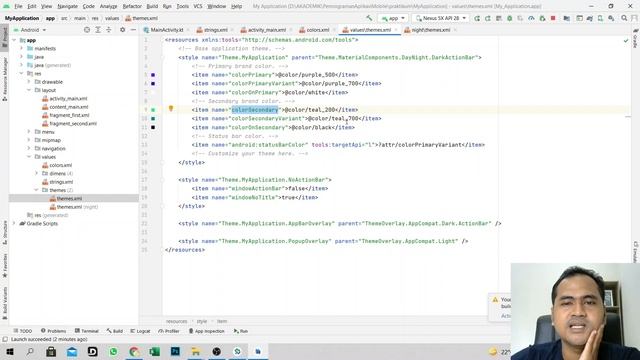Expand the mipmap folder
The height and width of the screenshot is (360, 640).
[29, 140]
